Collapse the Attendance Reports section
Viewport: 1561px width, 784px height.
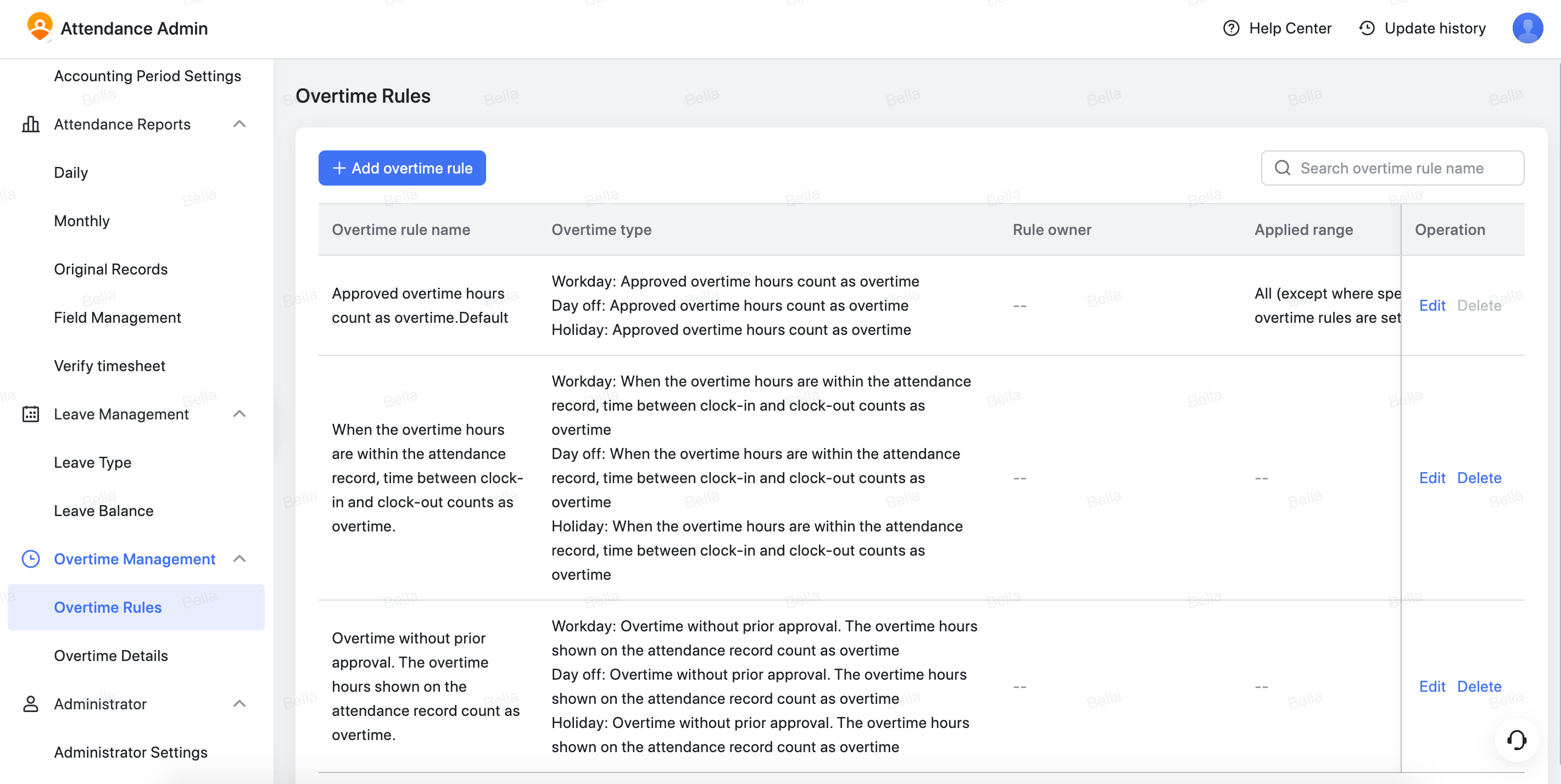[239, 124]
